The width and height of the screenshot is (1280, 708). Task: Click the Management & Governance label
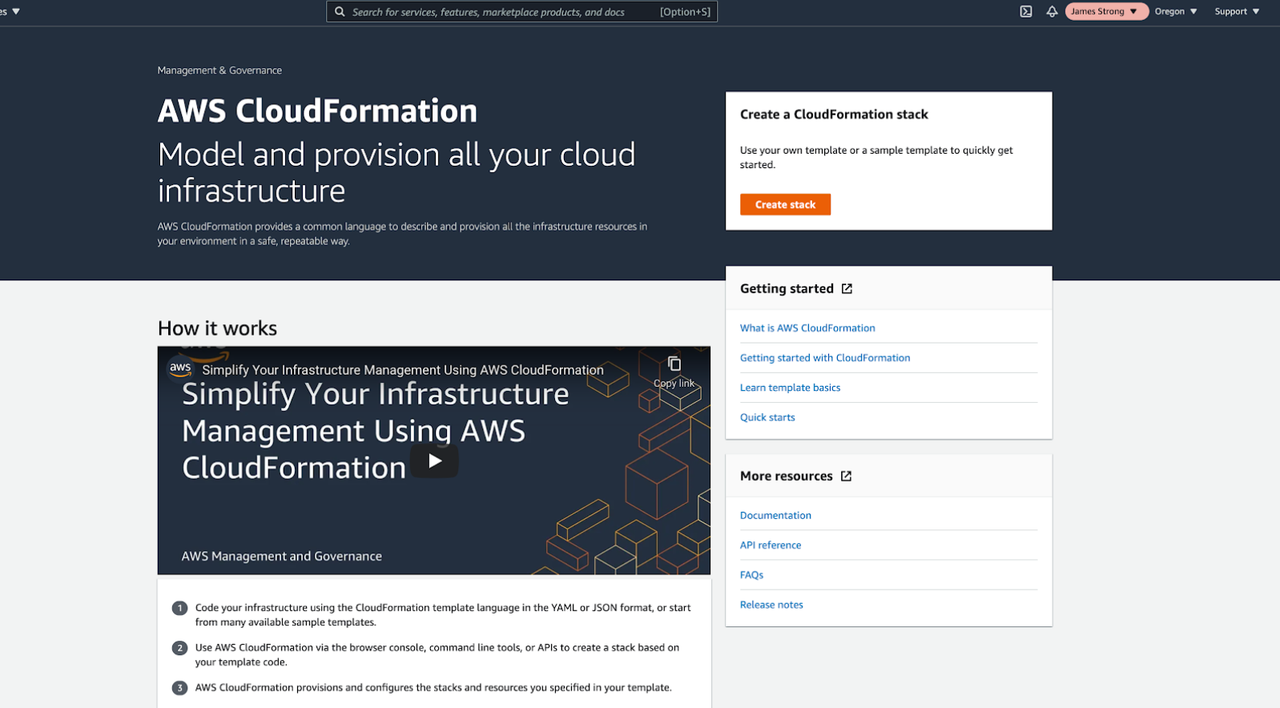pos(219,70)
